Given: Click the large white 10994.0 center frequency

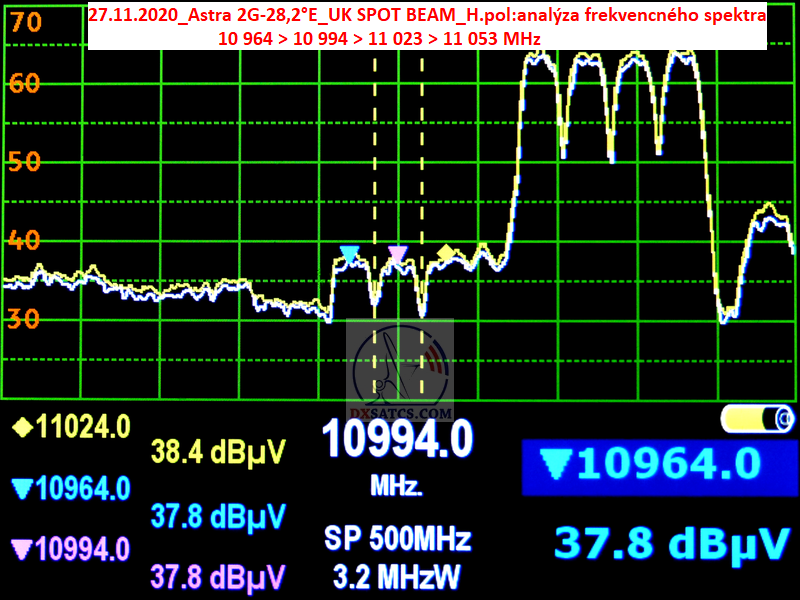Looking at the screenshot, I should click(x=397, y=440).
